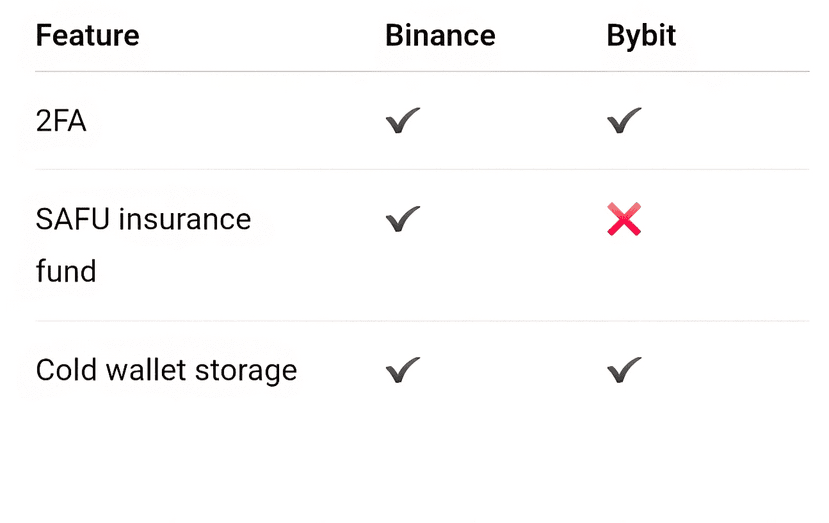829x523 pixels.
Task: Select the word insurance
Action: [185, 219]
